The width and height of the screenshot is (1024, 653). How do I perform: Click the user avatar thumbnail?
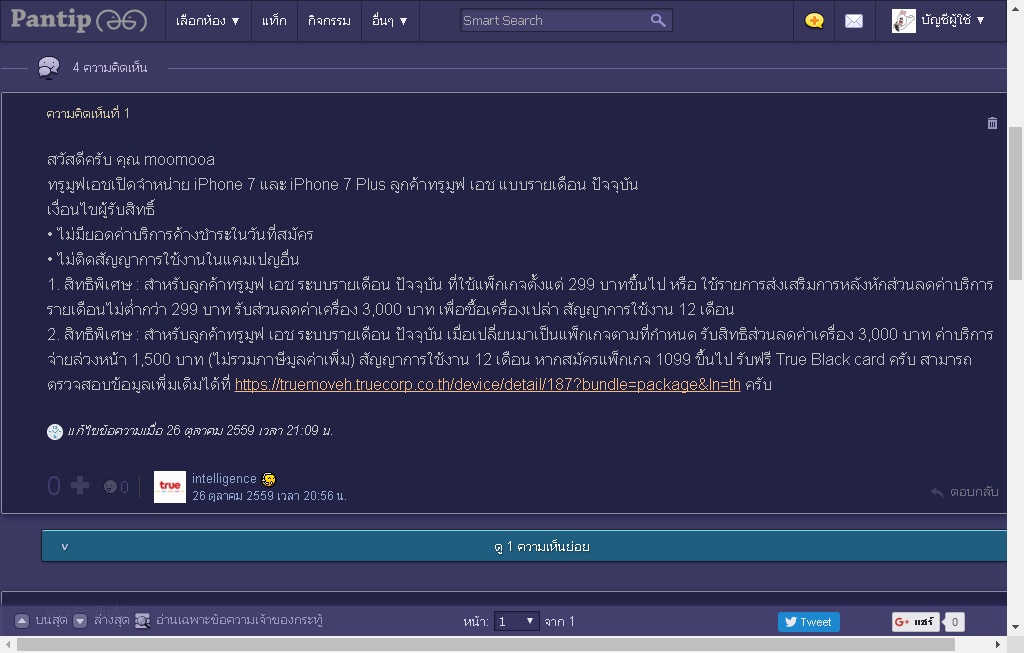[904, 21]
